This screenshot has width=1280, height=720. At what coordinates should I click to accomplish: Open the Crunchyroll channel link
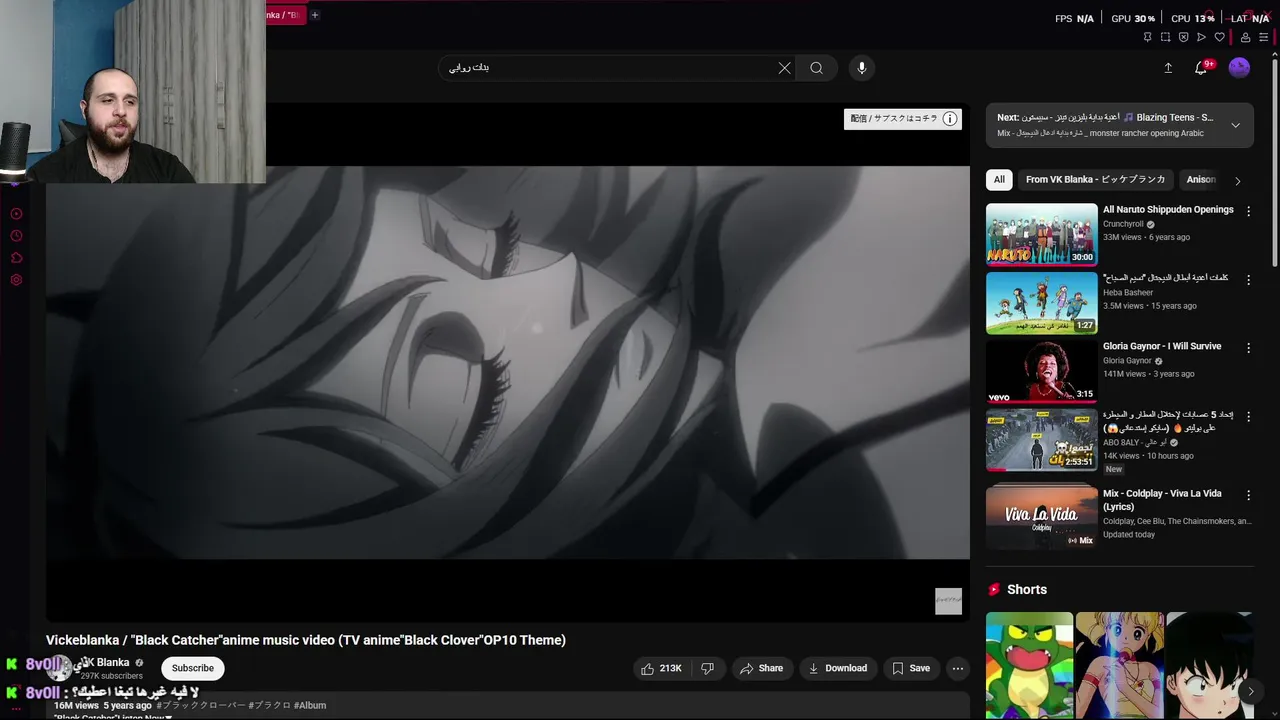pos(1123,224)
